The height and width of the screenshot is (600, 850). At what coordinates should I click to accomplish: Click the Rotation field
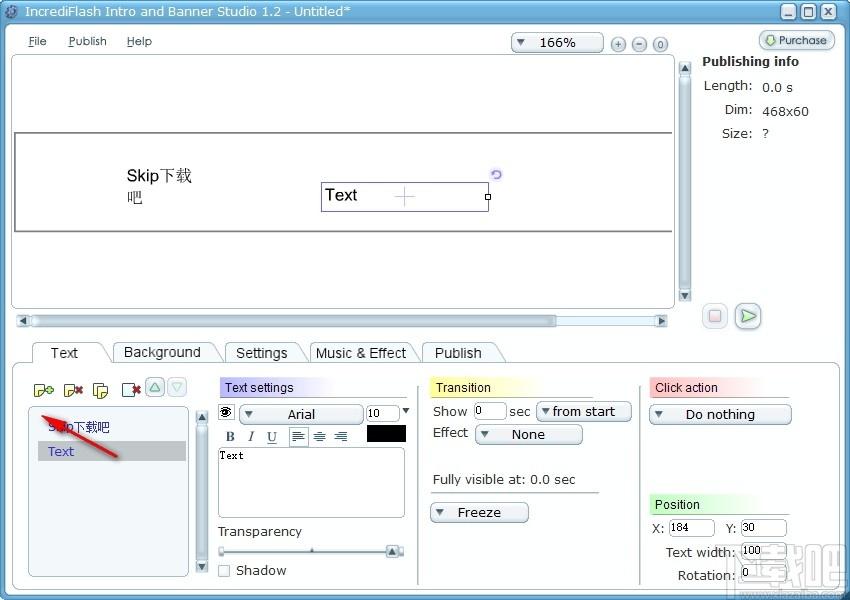point(763,573)
